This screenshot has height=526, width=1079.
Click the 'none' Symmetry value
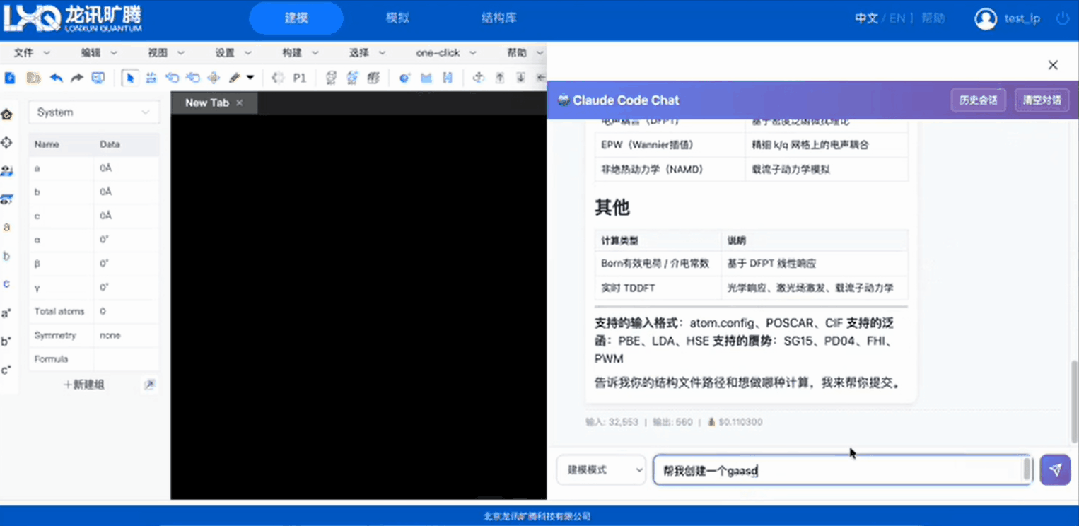pyautogui.click(x=110, y=335)
